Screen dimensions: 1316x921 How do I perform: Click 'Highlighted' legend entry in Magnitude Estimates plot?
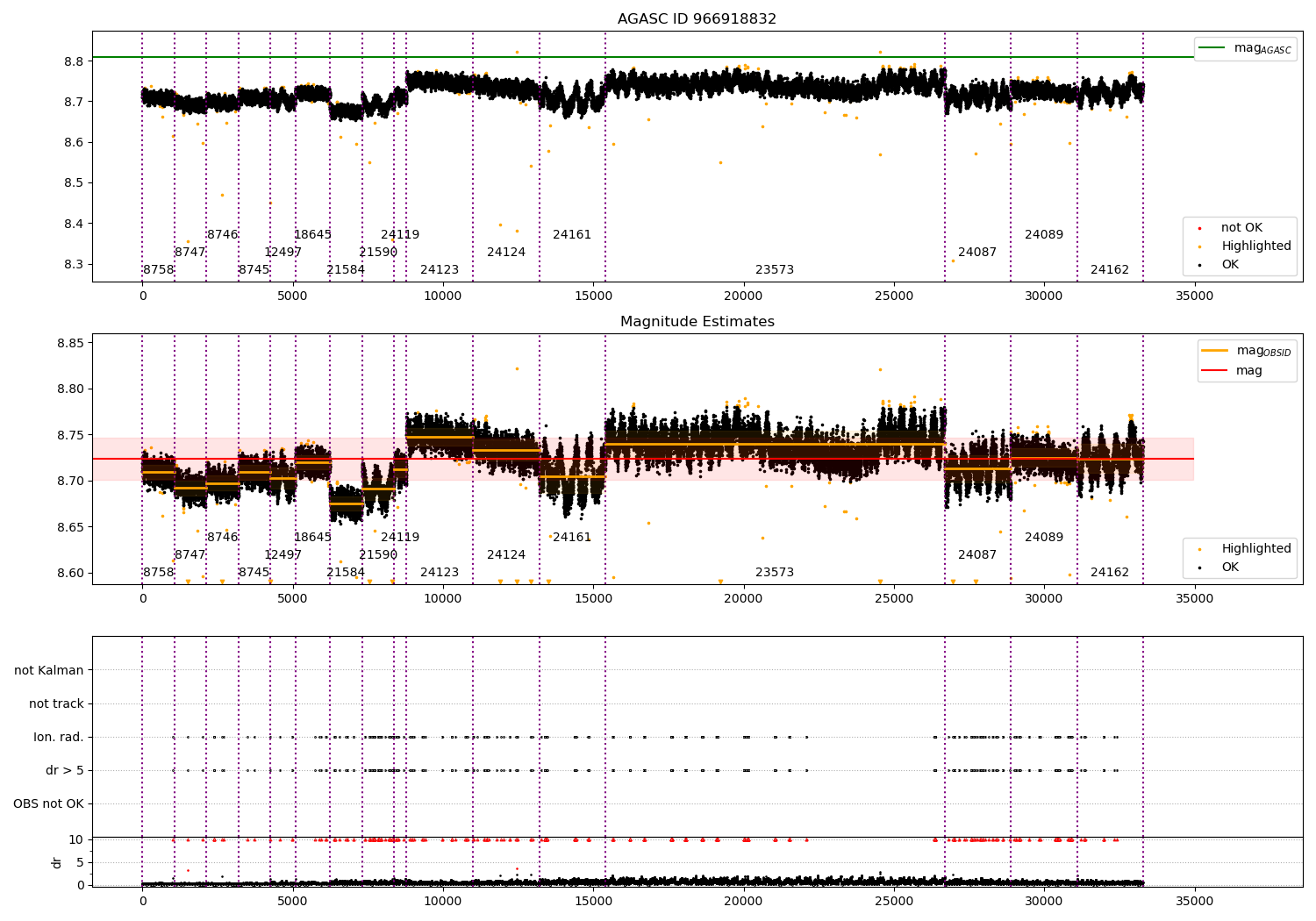pyautogui.click(x=1256, y=548)
